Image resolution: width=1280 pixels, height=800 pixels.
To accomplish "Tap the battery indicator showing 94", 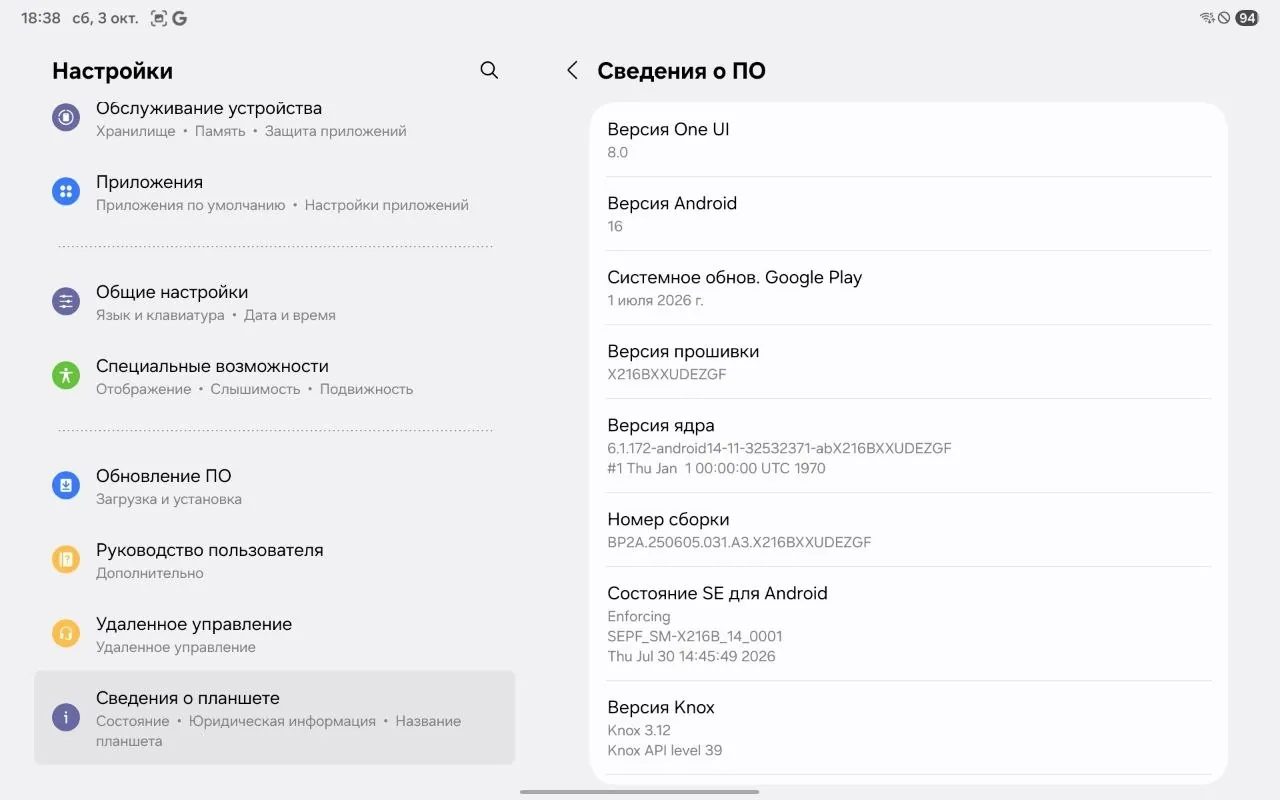I will point(1247,18).
